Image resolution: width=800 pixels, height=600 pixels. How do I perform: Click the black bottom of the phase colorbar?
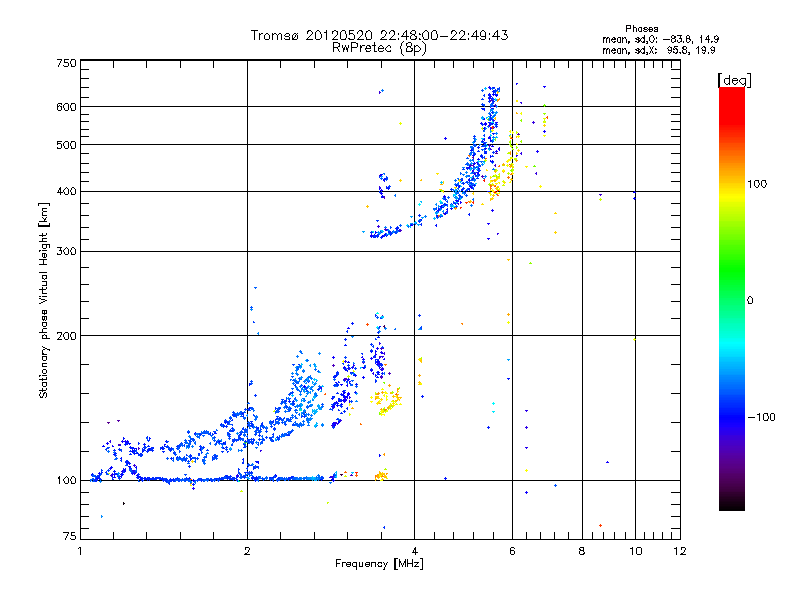(732, 504)
